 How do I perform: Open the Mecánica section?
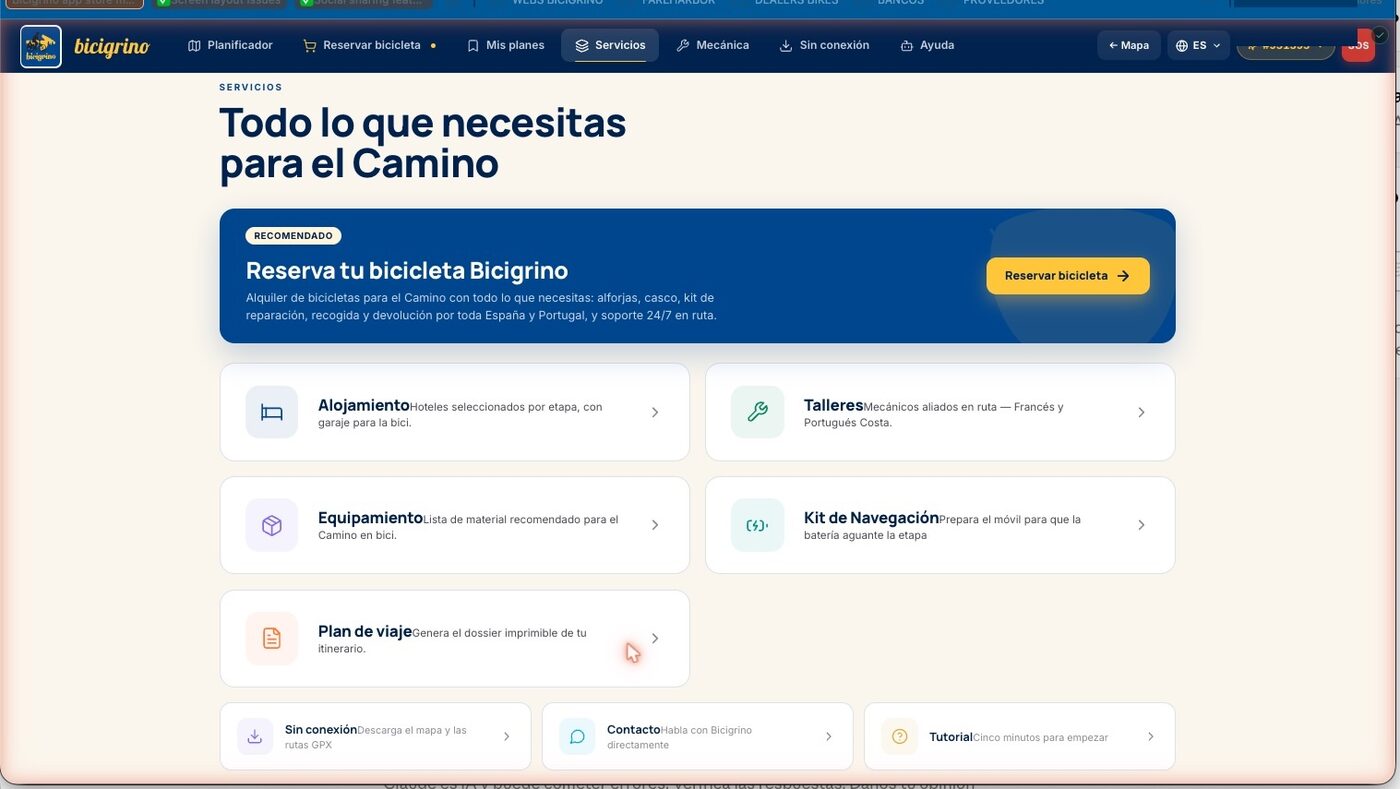tap(712, 45)
